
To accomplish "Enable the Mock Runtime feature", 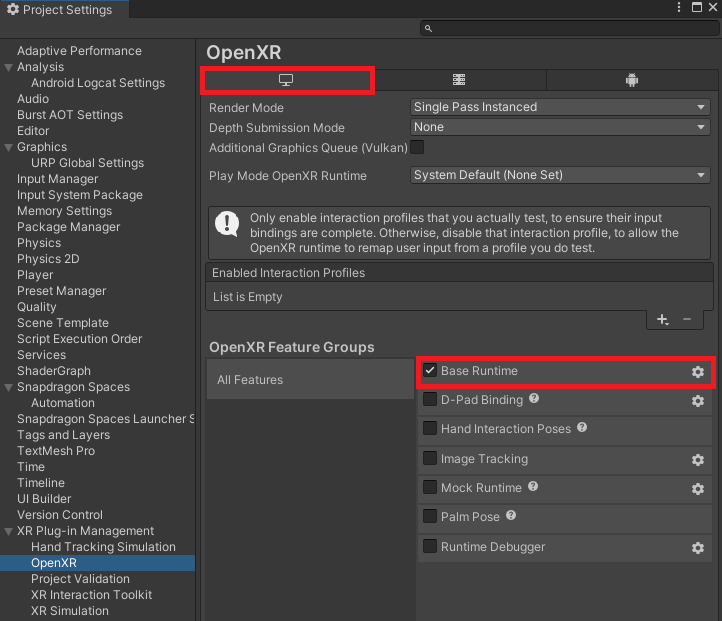I will [430, 487].
